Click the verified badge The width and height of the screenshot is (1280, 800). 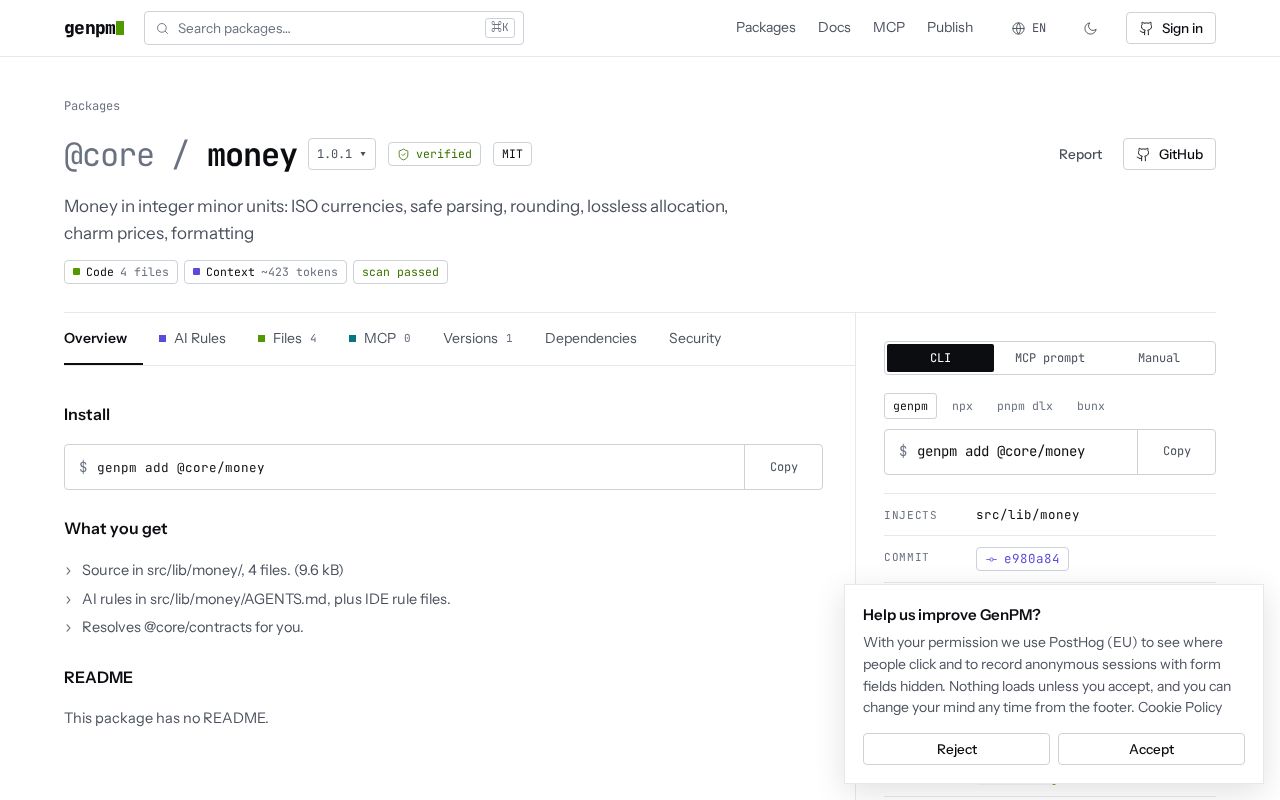click(434, 154)
